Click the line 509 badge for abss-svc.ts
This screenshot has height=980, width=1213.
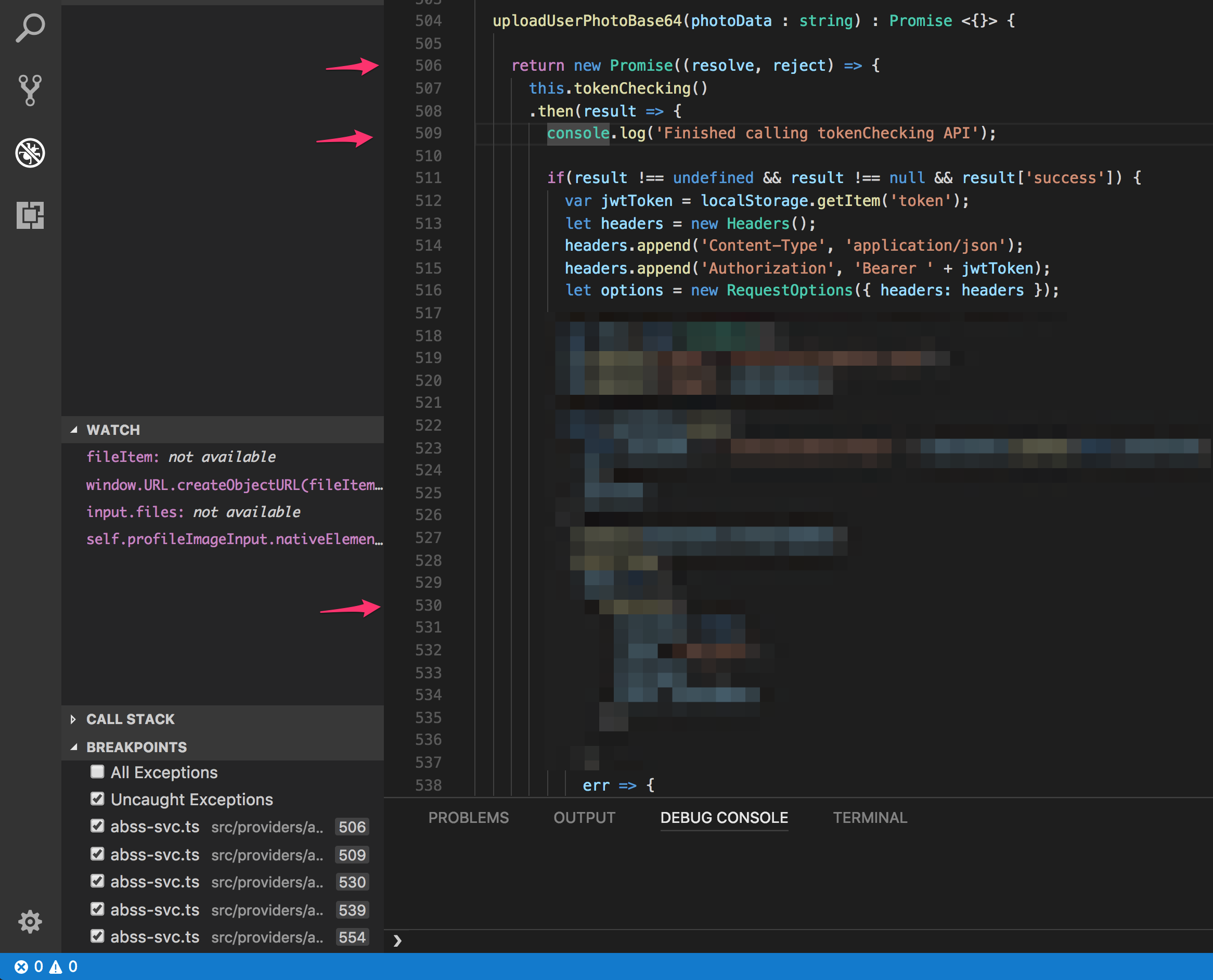[x=352, y=855]
